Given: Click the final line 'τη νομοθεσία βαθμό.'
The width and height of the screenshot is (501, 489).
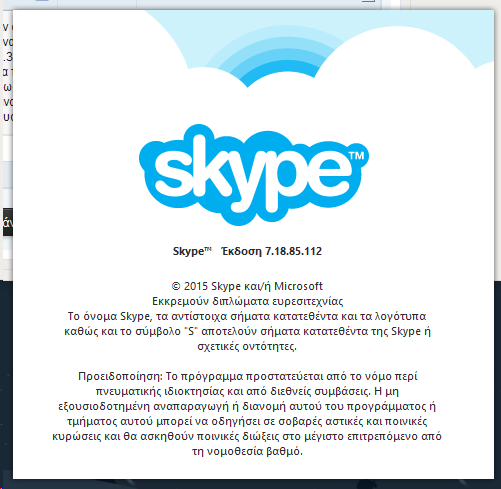Looking at the screenshot, I should point(247,451).
